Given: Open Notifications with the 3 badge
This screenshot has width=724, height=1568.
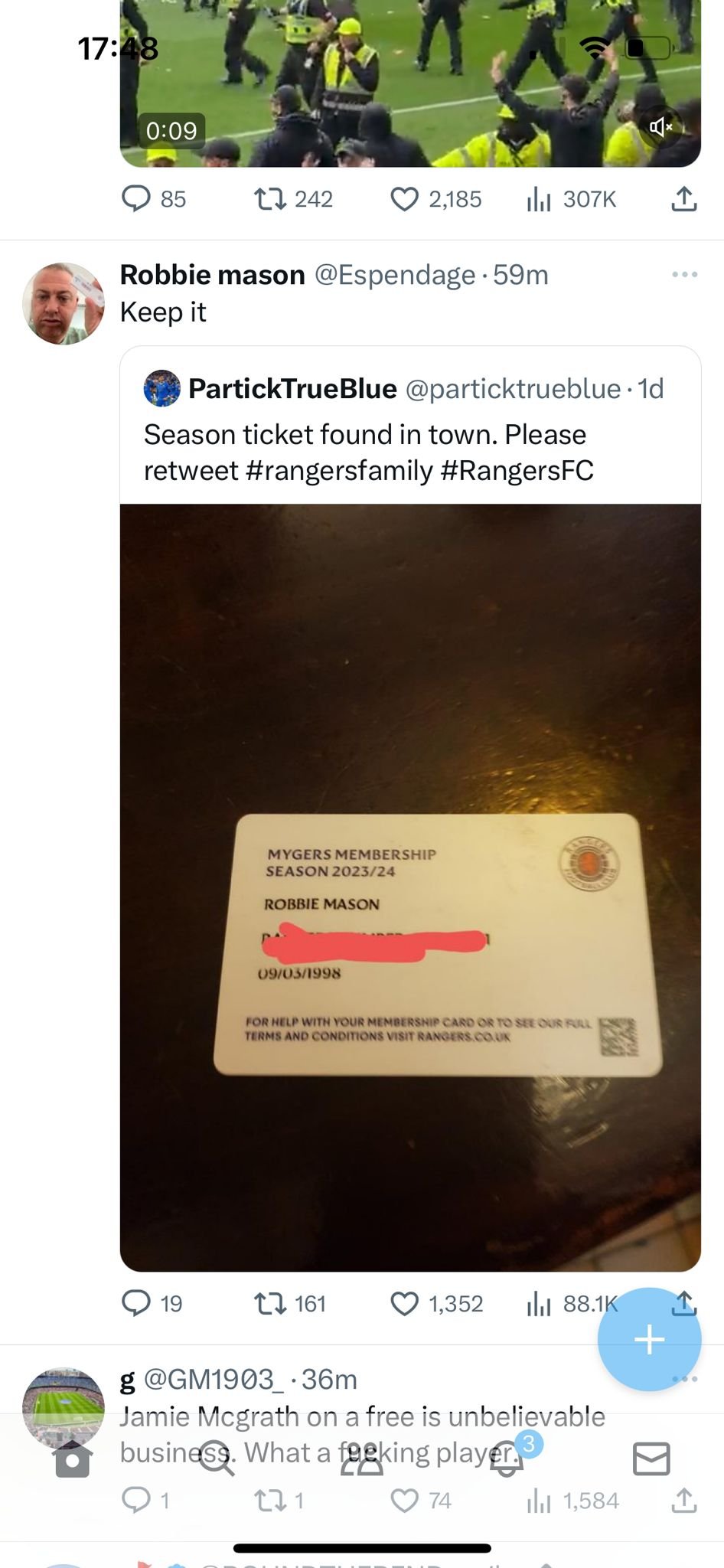Looking at the screenshot, I should (507, 1459).
